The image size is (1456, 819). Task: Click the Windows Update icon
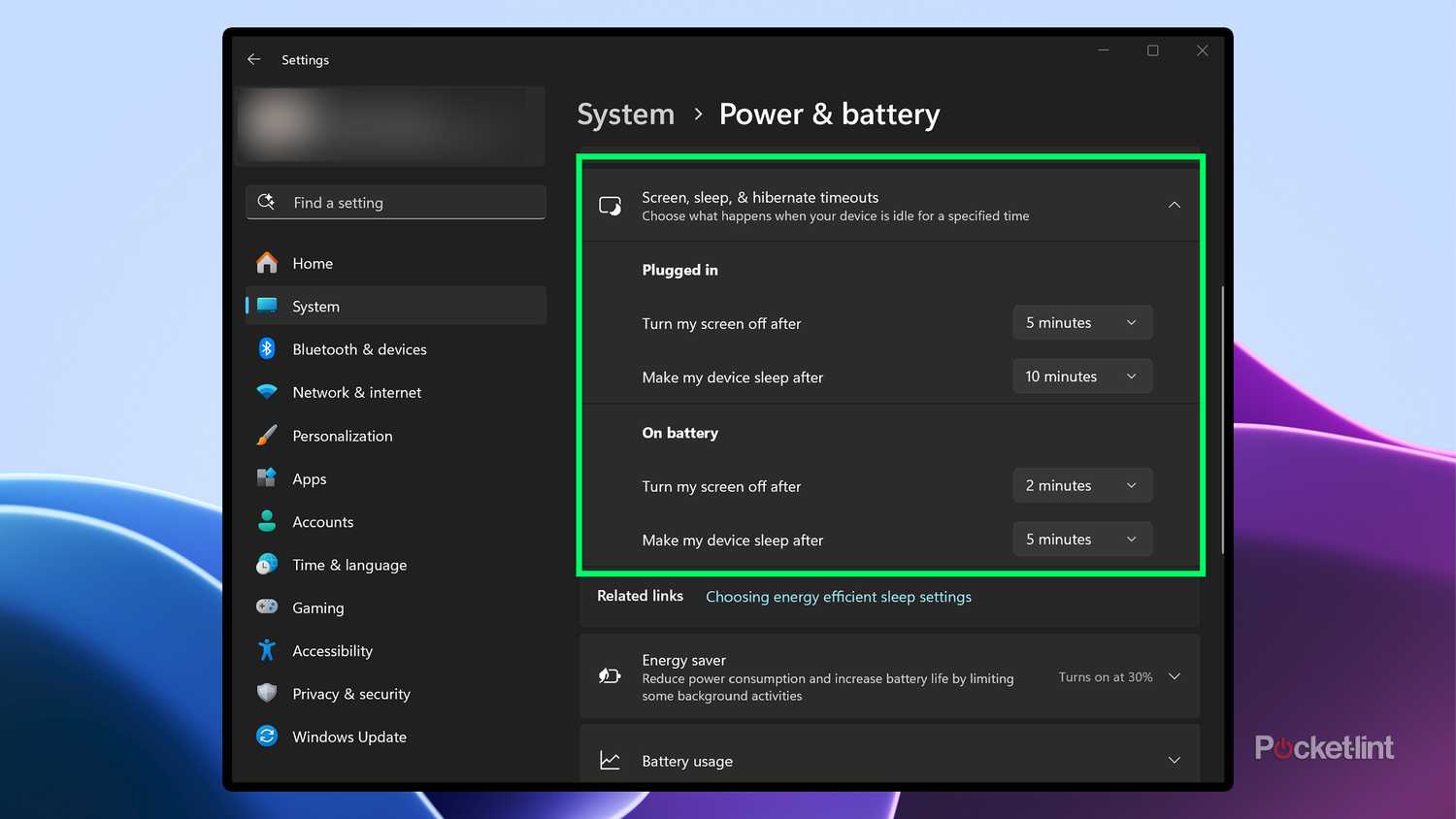266,737
